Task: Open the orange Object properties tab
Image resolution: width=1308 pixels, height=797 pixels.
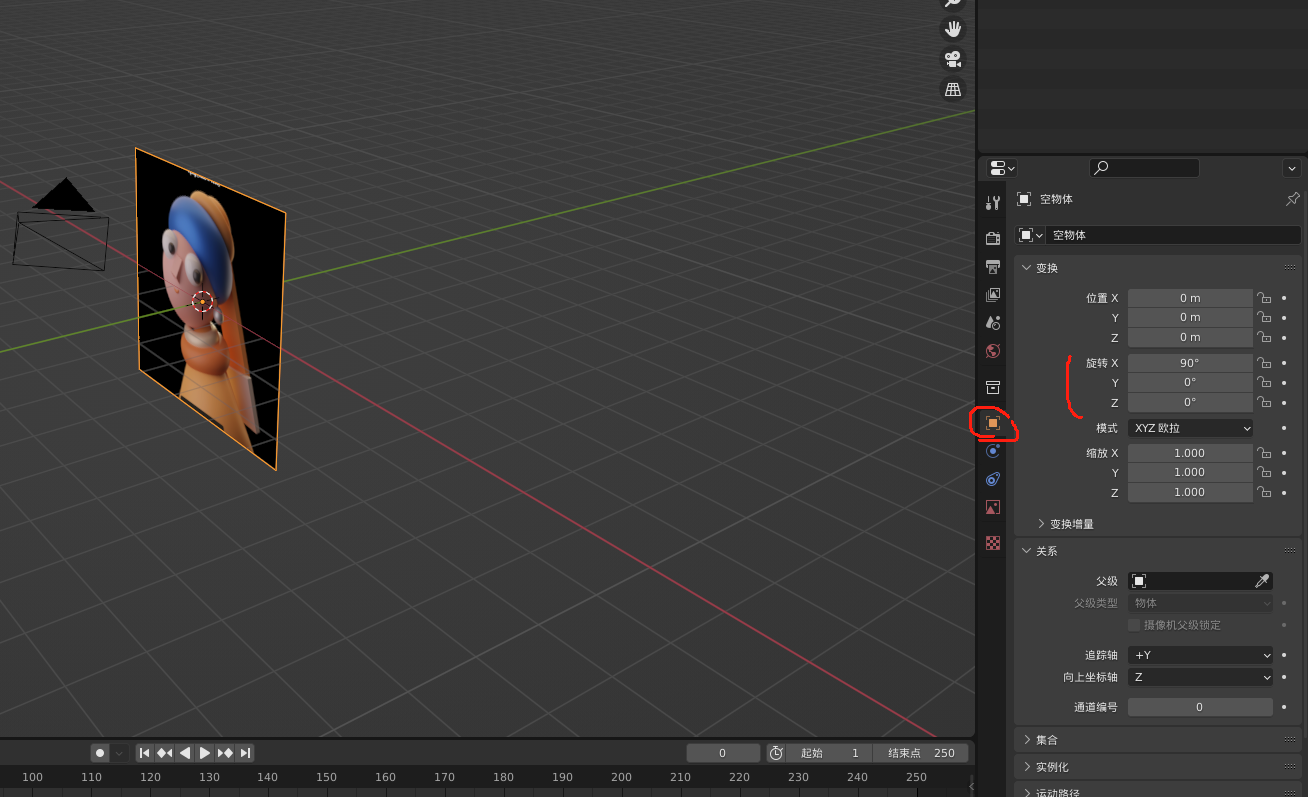Action: point(992,423)
